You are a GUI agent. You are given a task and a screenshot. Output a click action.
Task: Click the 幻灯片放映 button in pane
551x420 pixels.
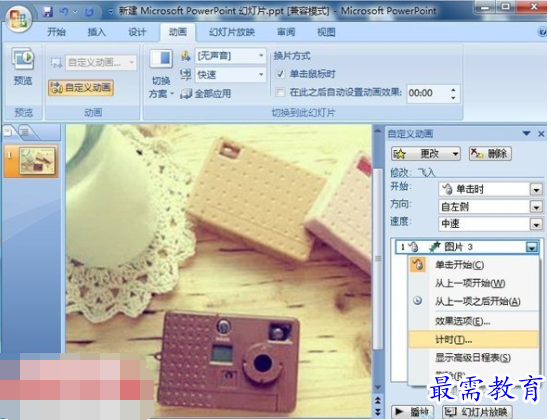point(477,411)
